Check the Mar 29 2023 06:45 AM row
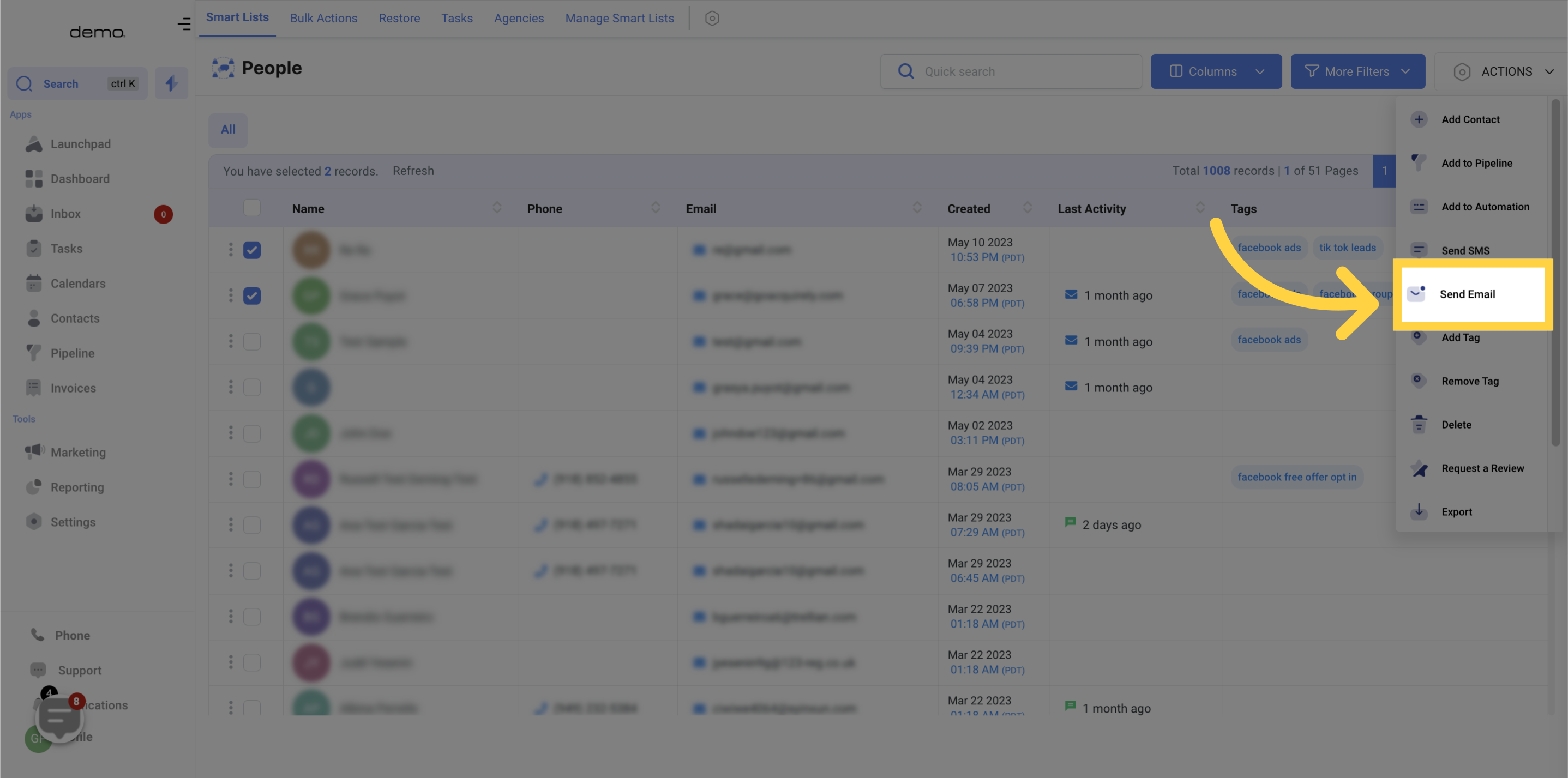This screenshot has height=778, width=1568. (x=251, y=571)
